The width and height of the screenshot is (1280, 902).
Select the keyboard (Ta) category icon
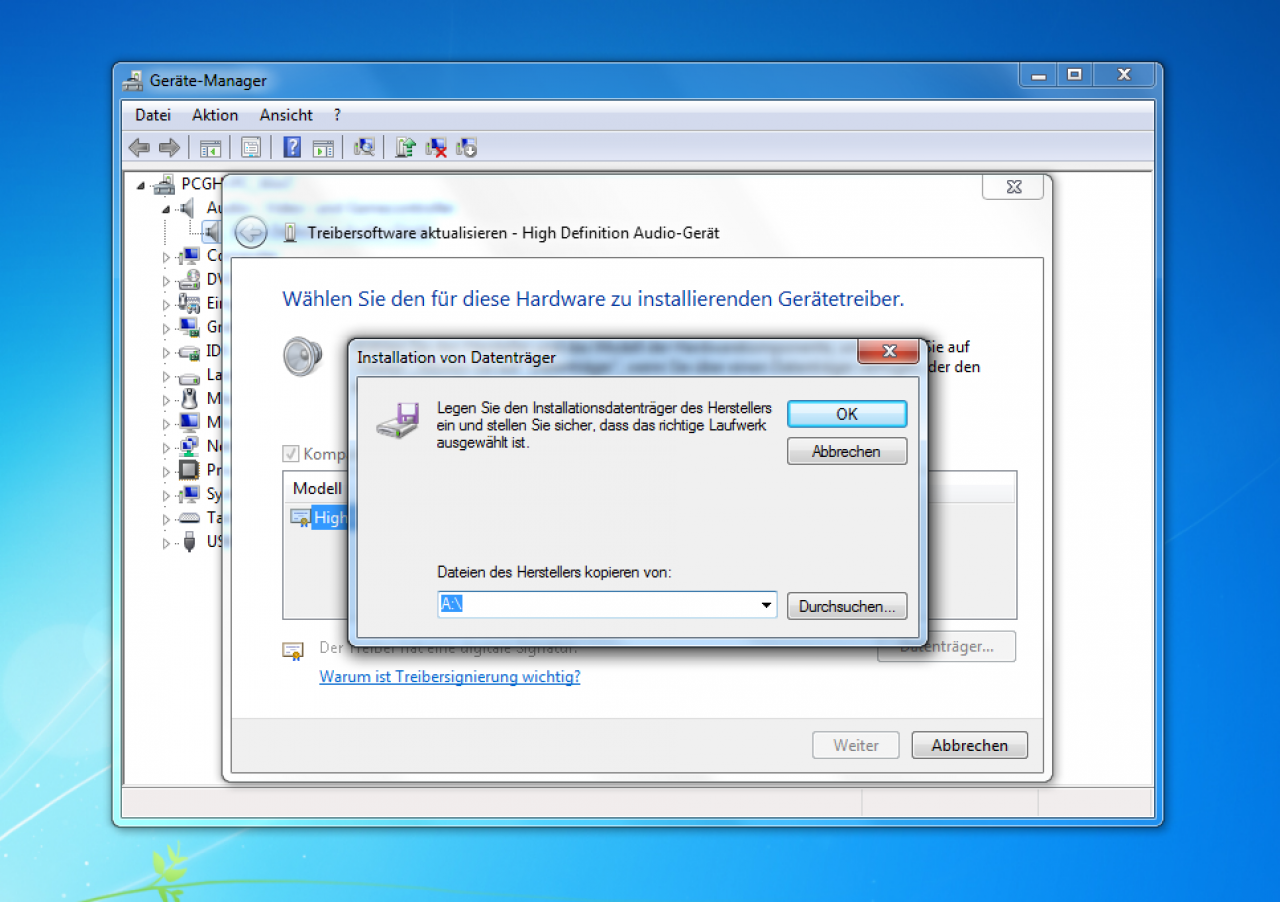click(189, 518)
